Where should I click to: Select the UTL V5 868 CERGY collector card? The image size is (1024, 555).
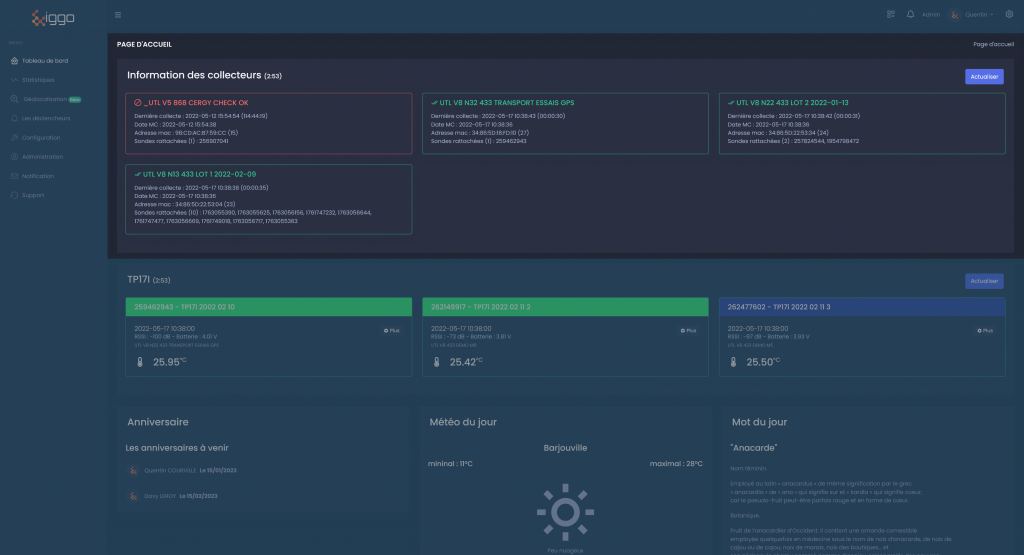coord(268,124)
